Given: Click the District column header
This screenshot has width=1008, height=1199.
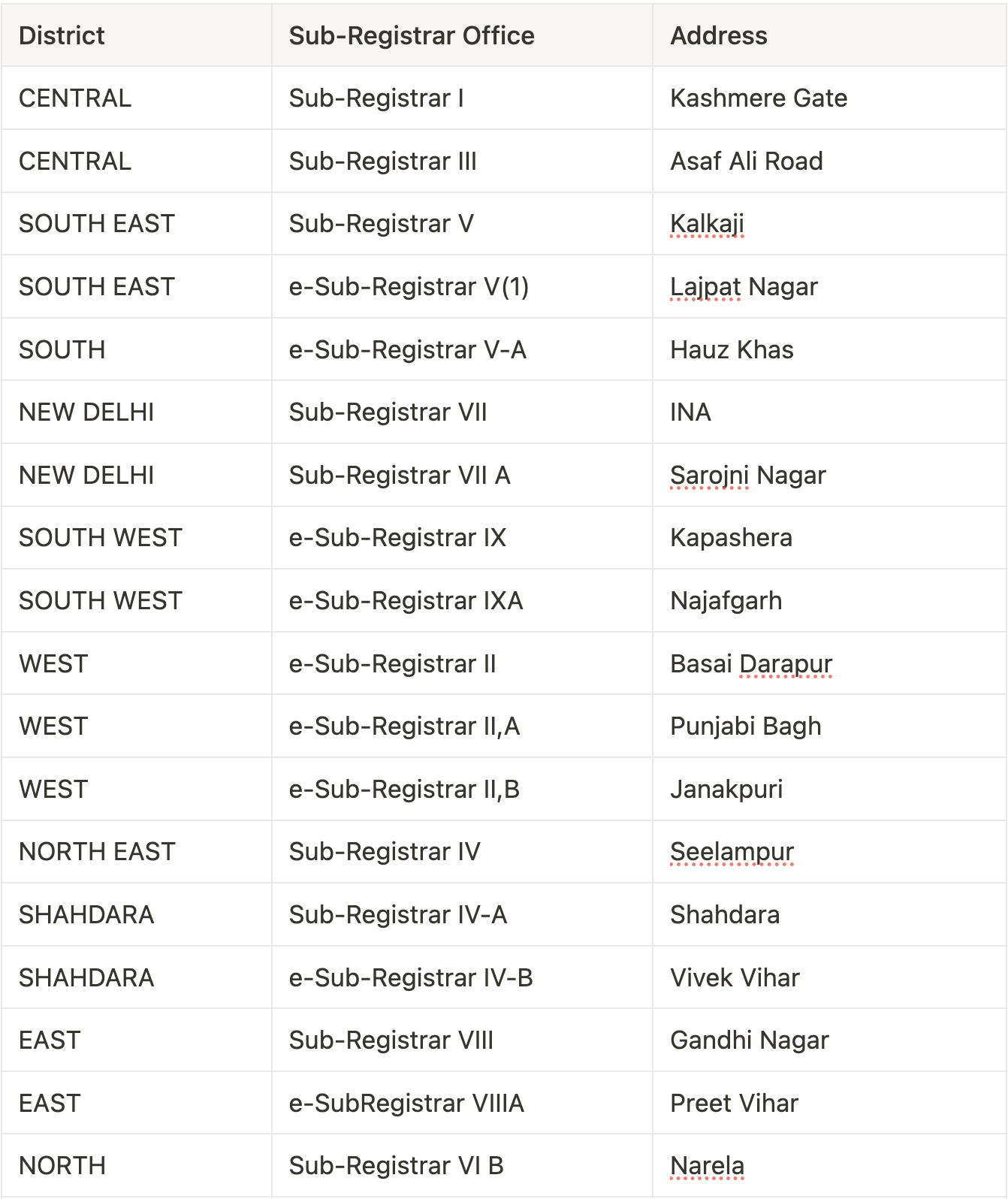Looking at the screenshot, I should [62, 35].
